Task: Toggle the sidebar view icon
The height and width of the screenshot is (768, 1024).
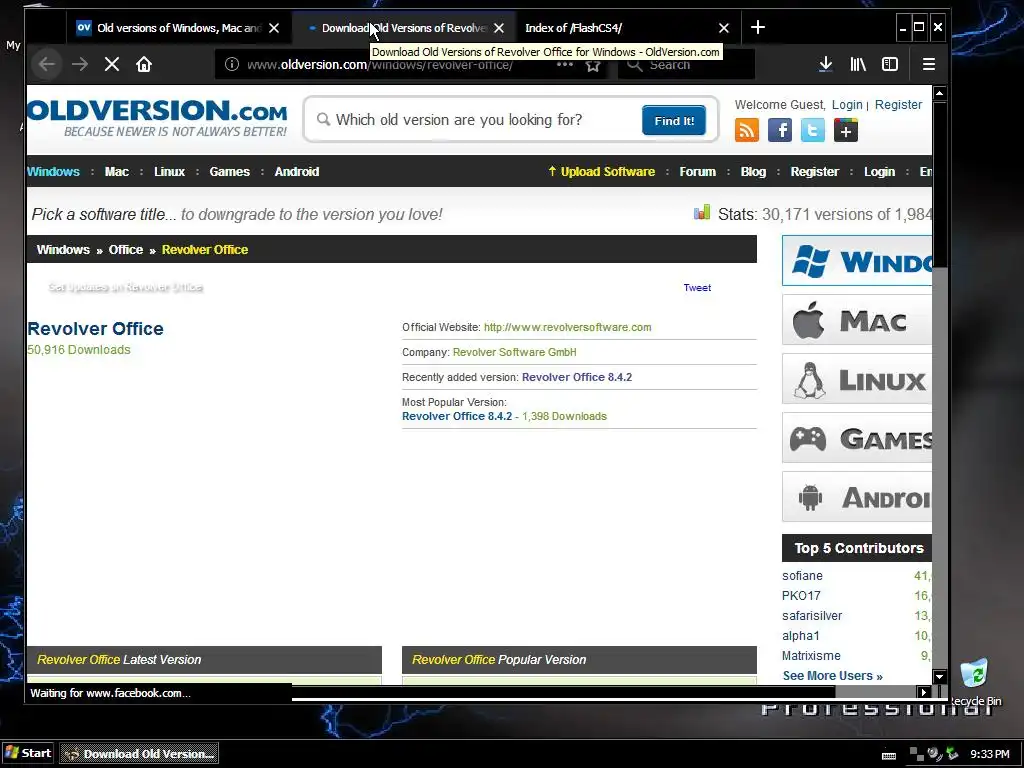Action: (889, 64)
